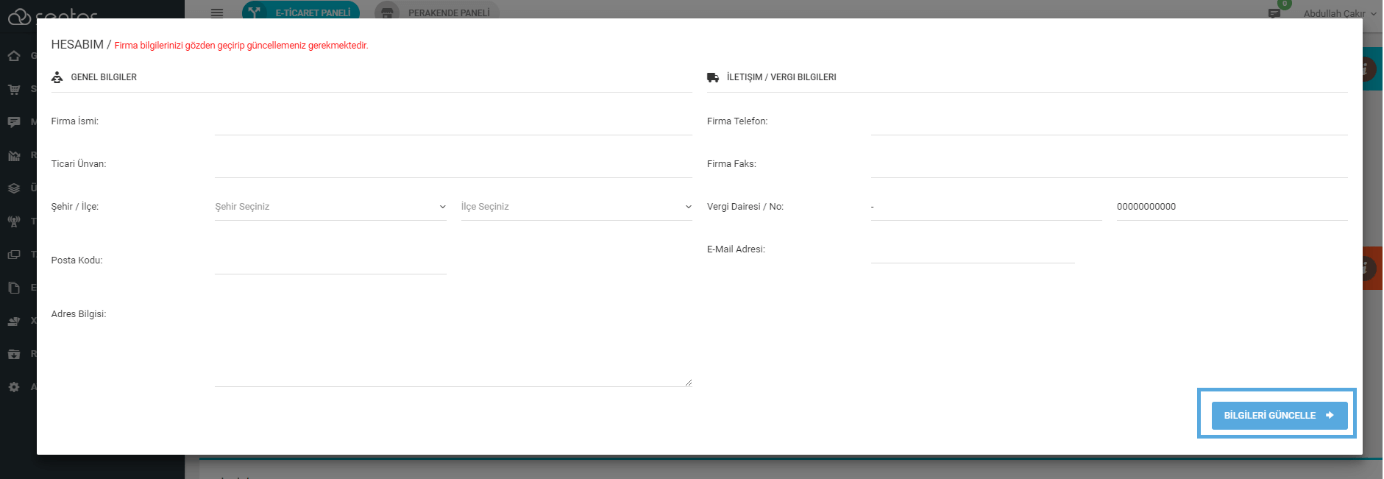The image size is (1384, 479).
Task: Click the Vergi Dairesi field containing a dash
Action: click(986, 207)
